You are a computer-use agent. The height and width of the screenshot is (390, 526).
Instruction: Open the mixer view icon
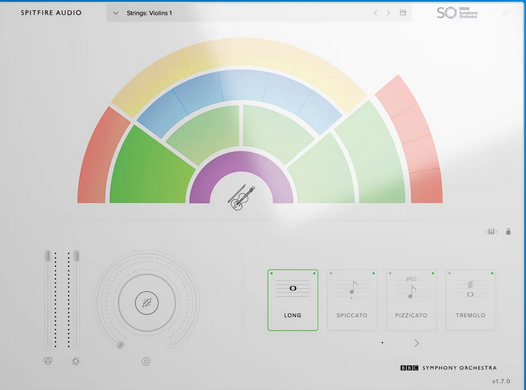pos(491,232)
